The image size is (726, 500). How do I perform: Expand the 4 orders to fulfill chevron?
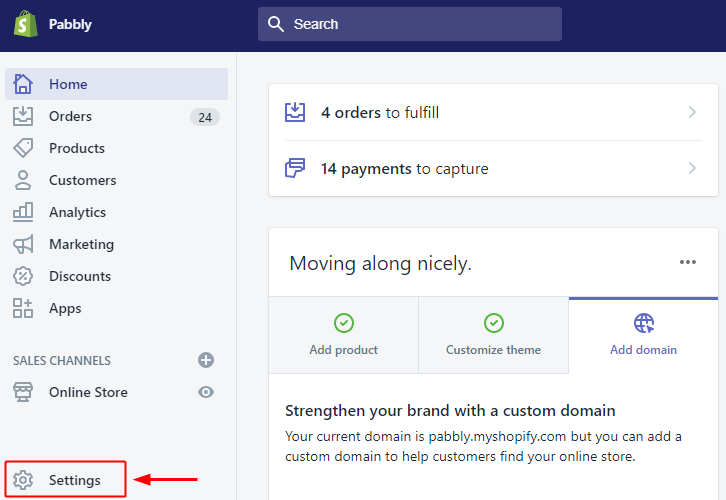(x=692, y=112)
